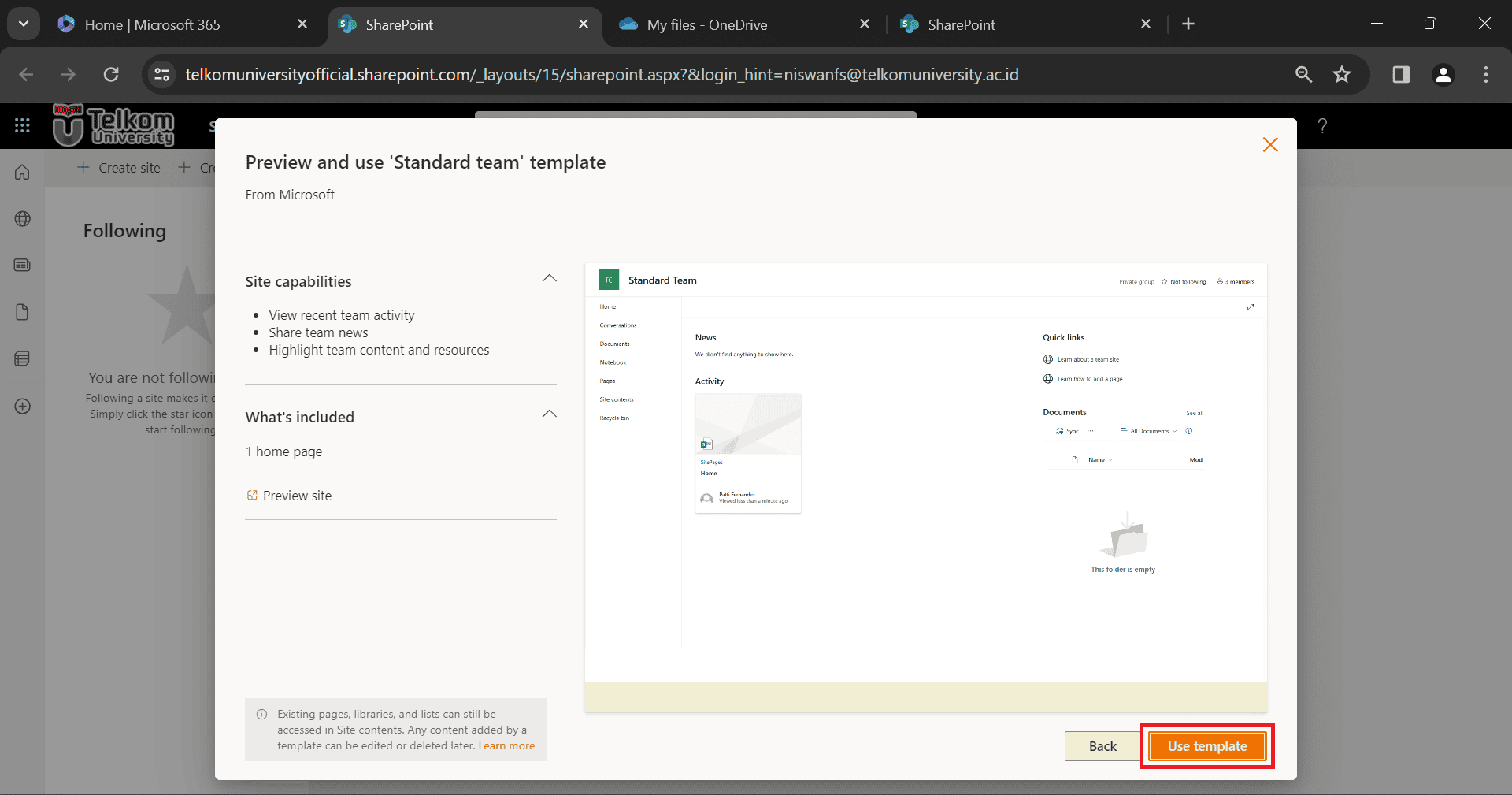This screenshot has height=795, width=1512.
Task: Go to SharePoint Home in sidebar
Action: click(x=22, y=172)
